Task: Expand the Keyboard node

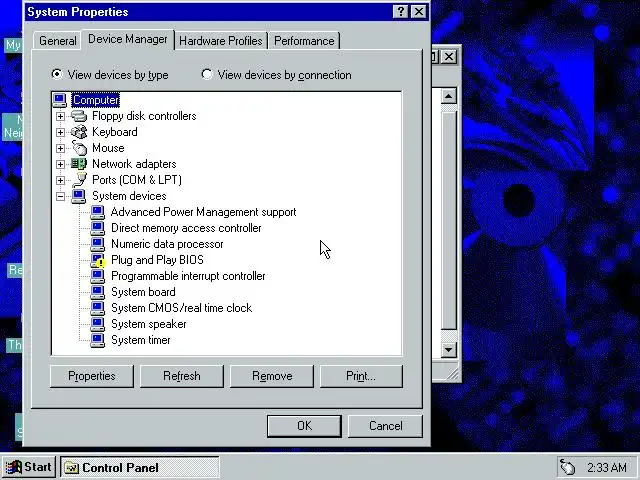Action: pos(60,132)
